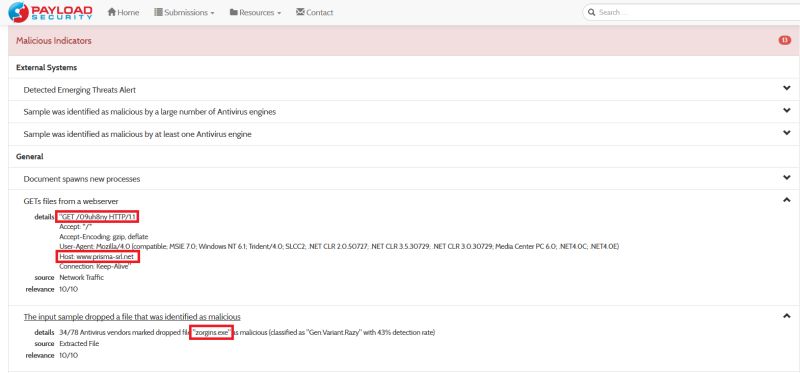Image resolution: width=800 pixels, height=373 pixels.
Task: Click the Malicious Indicators count badge
Action: click(785, 40)
